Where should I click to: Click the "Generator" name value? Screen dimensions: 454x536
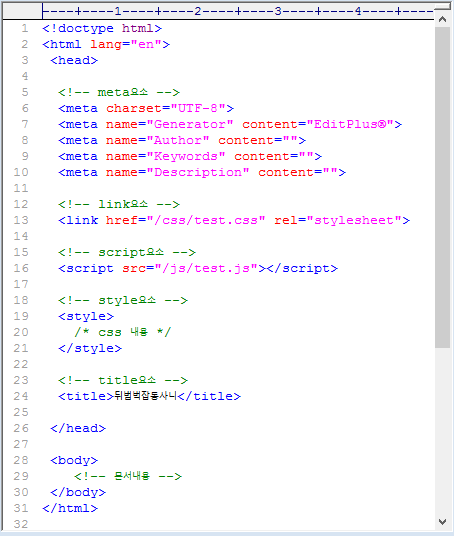(190, 124)
